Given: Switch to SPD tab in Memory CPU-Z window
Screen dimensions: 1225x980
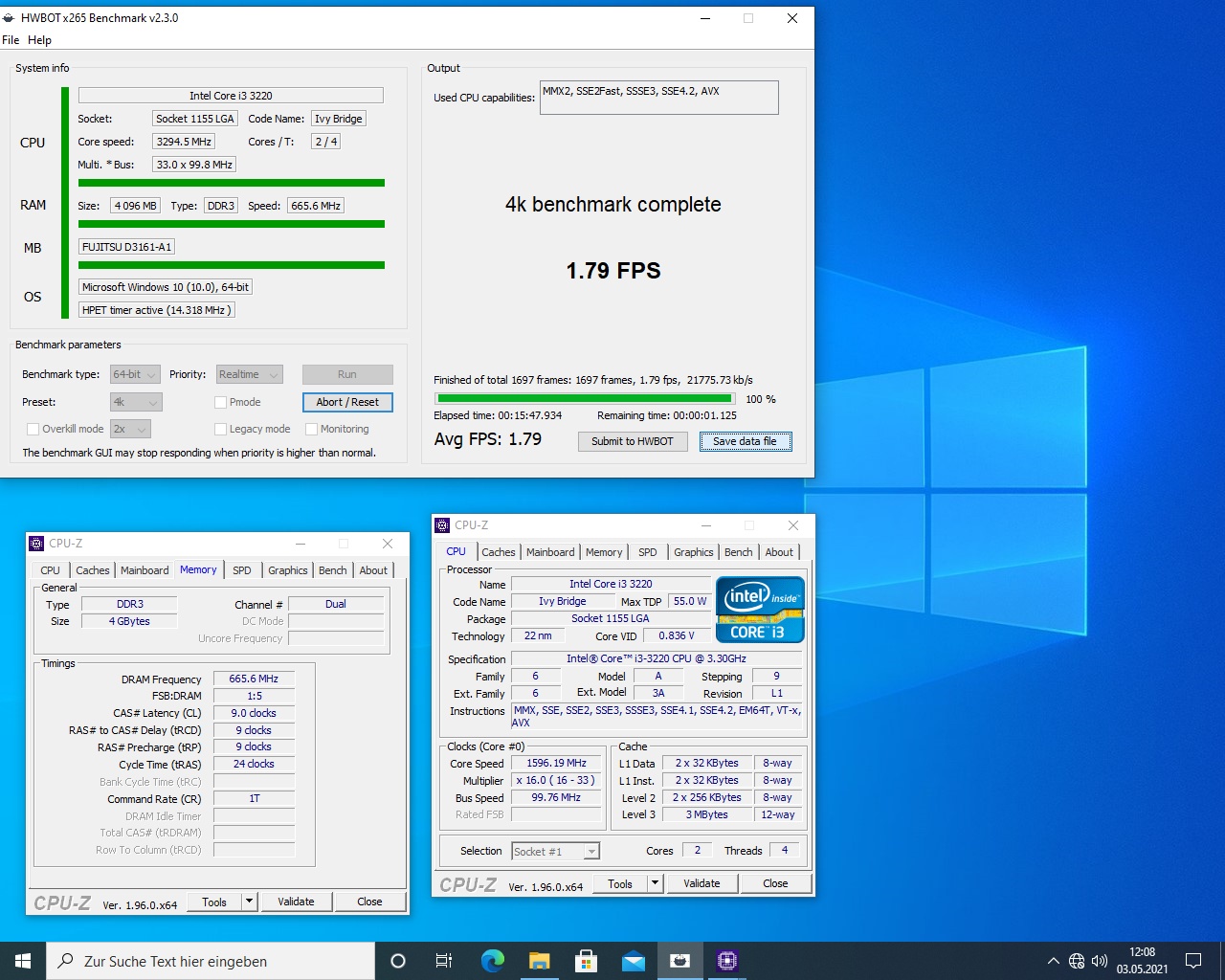Looking at the screenshot, I should coord(242,570).
